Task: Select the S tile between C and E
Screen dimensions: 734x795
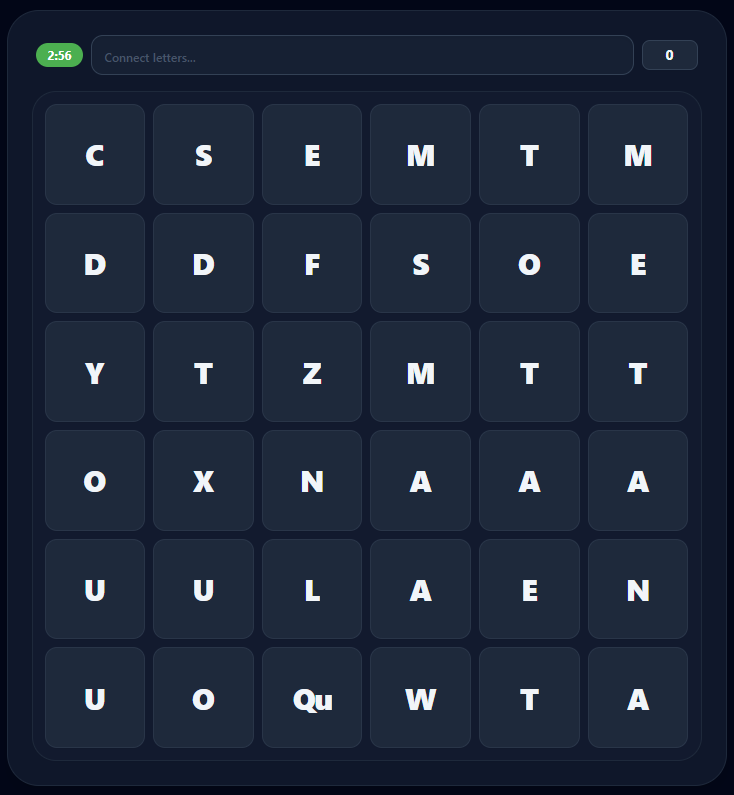Action: pos(203,155)
